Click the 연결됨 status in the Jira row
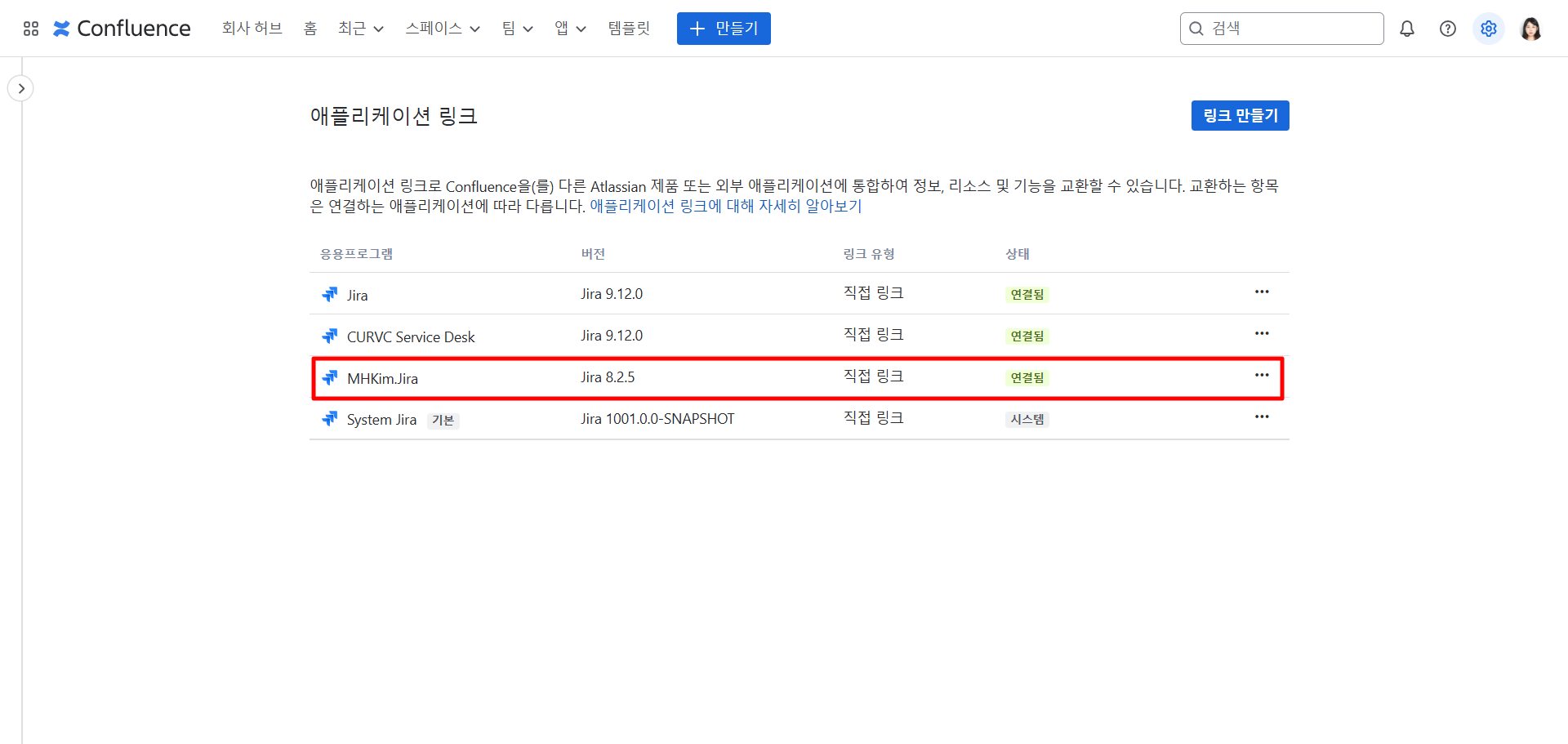The height and width of the screenshot is (744, 1568). click(1027, 295)
